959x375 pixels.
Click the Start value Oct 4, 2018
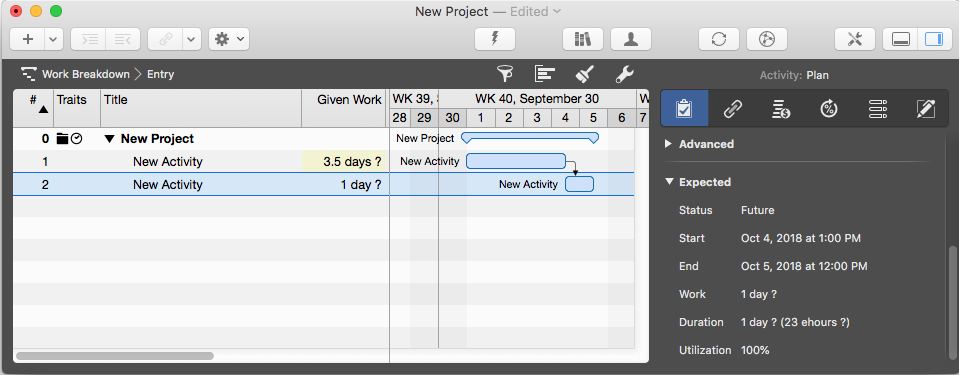click(801, 239)
